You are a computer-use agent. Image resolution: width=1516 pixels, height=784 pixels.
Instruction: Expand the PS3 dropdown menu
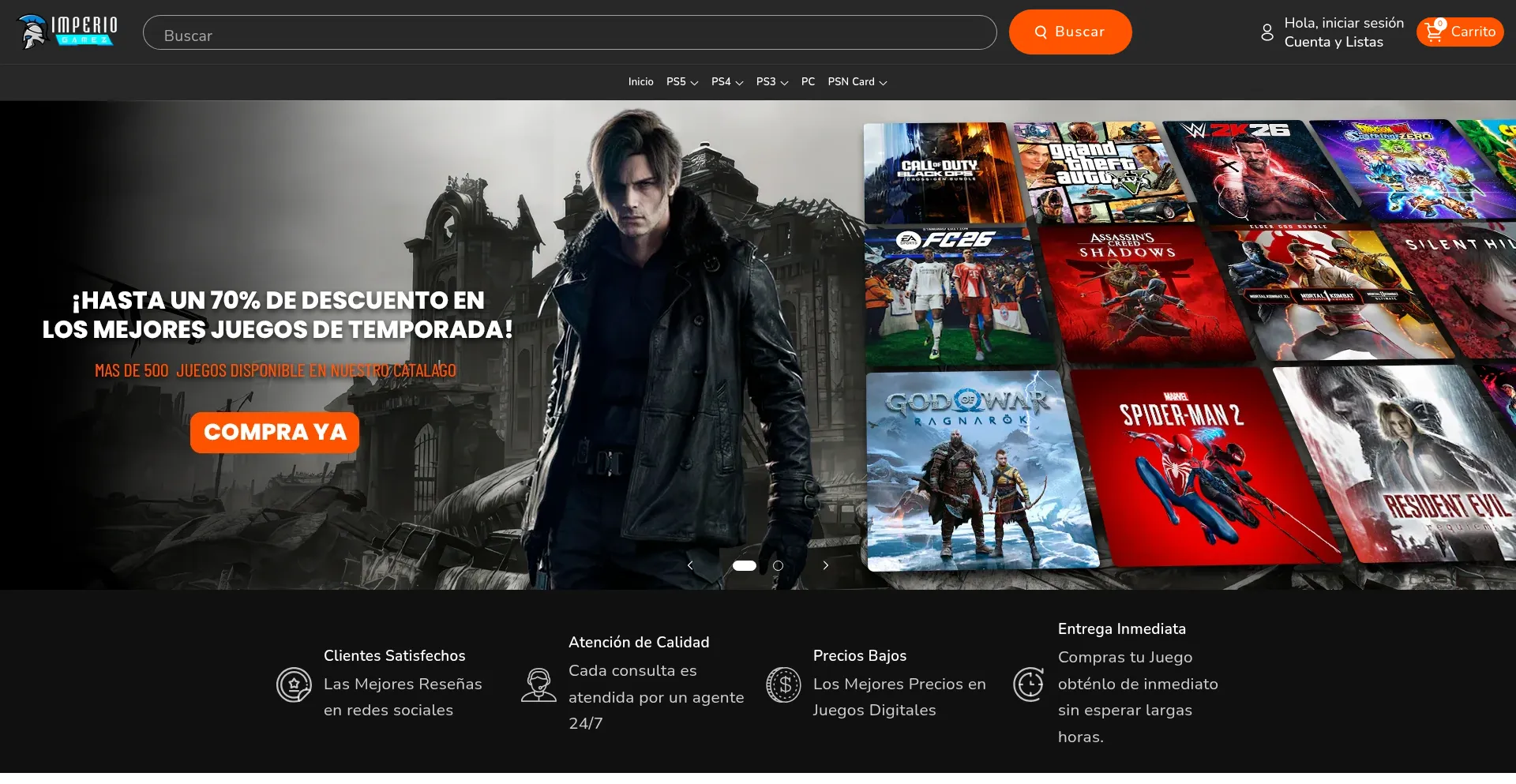[772, 82]
